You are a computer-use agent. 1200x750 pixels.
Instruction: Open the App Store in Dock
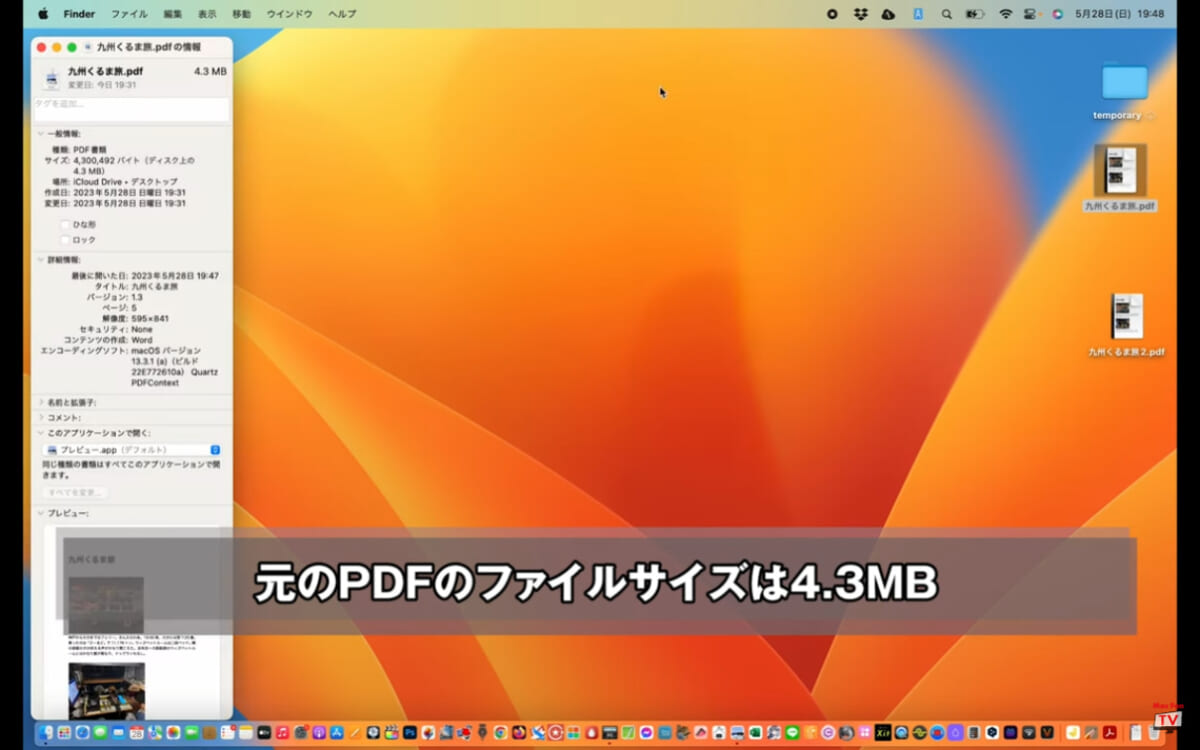337,733
